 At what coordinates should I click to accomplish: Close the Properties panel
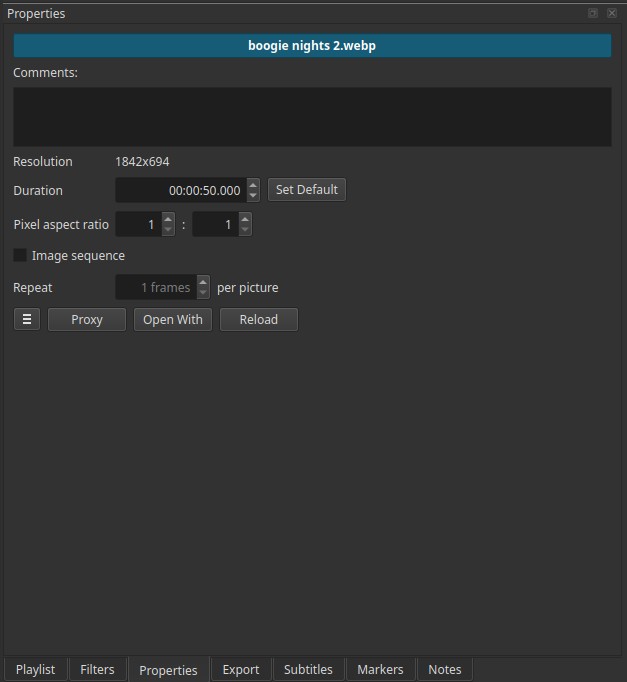612,13
